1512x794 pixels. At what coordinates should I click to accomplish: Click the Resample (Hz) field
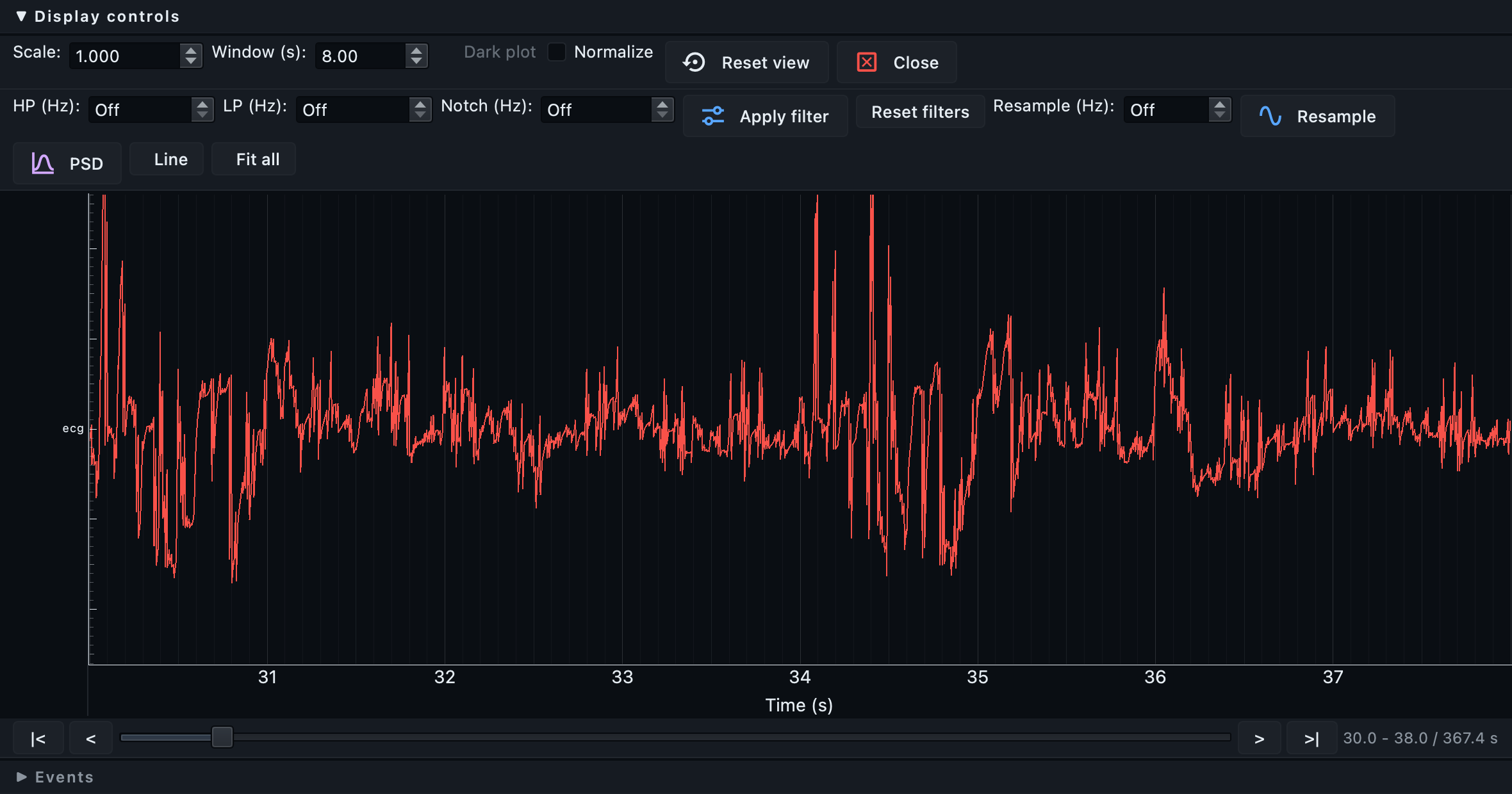[x=1166, y=109]
